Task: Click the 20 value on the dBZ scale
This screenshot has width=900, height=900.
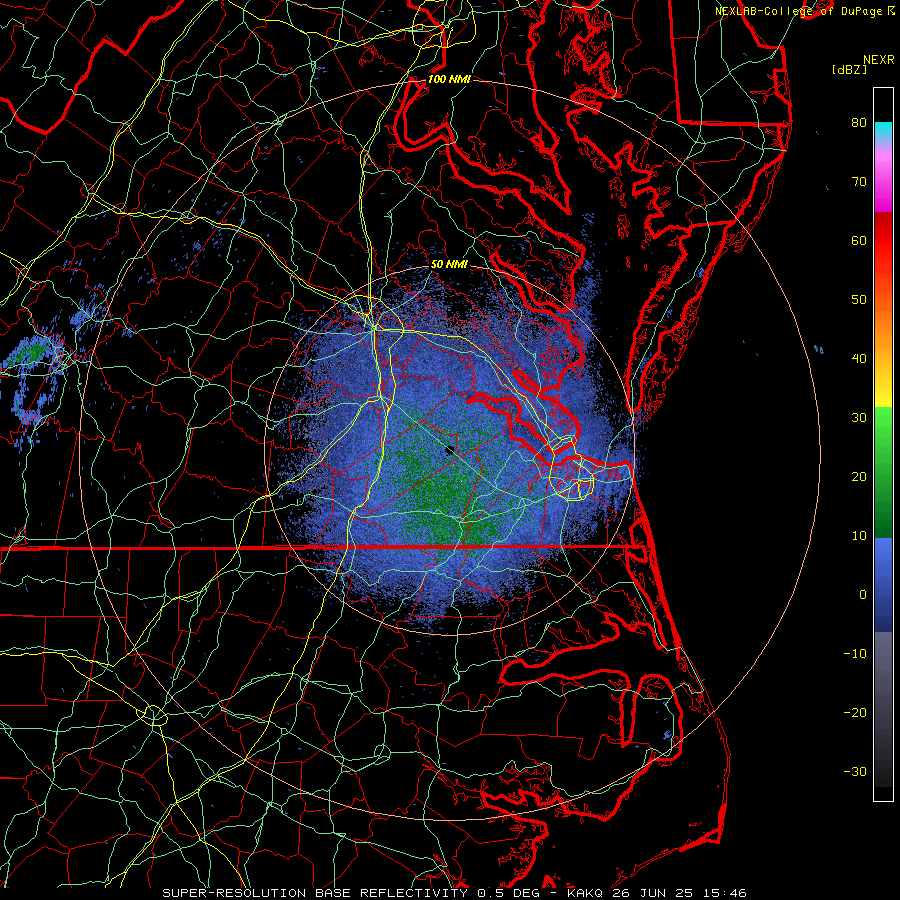Action: [859, 476]
